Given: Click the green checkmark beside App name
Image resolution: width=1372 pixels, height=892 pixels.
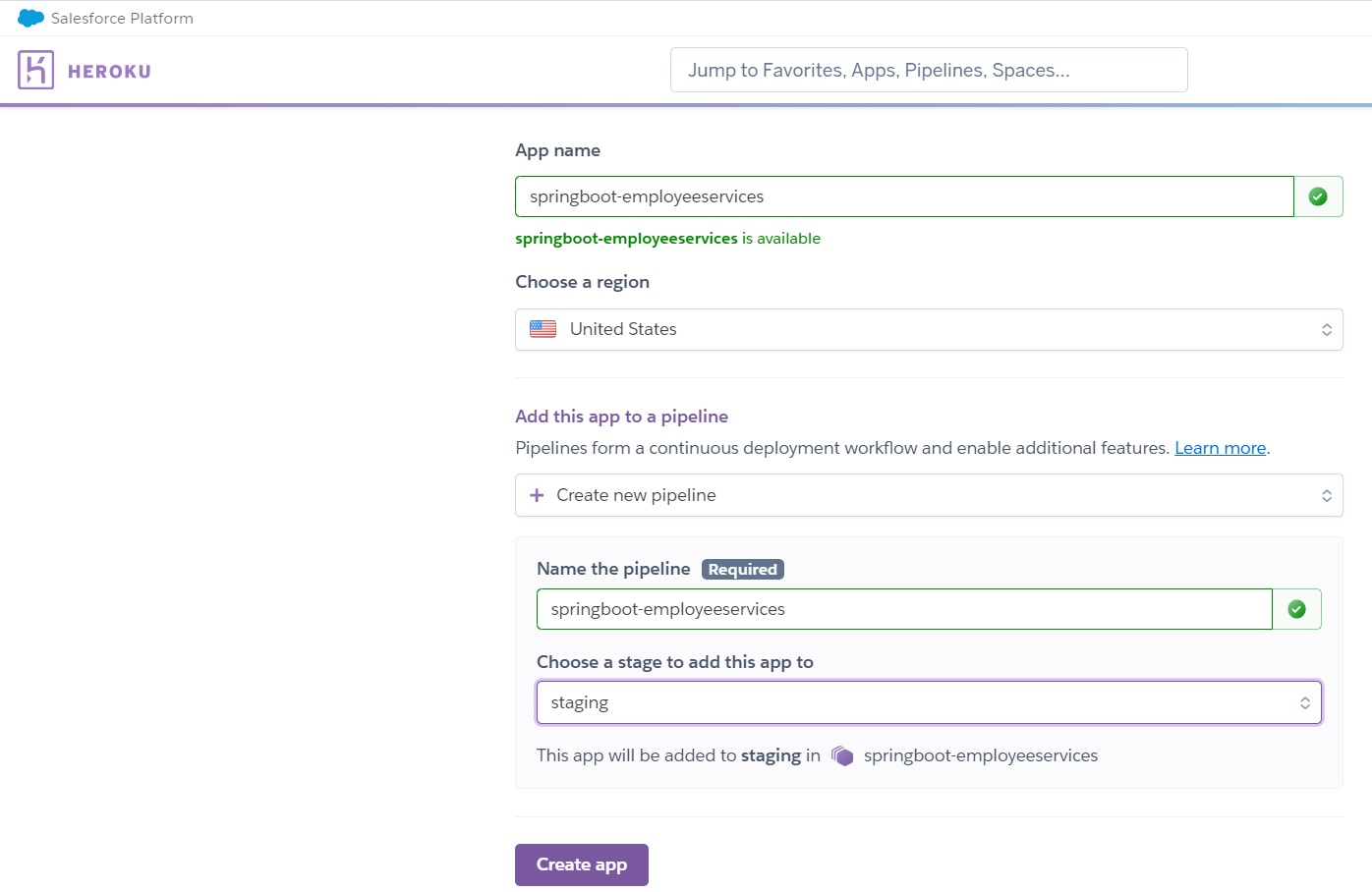Looking at the screenshot, I should pyautogui.click(x=1318, y=196).
